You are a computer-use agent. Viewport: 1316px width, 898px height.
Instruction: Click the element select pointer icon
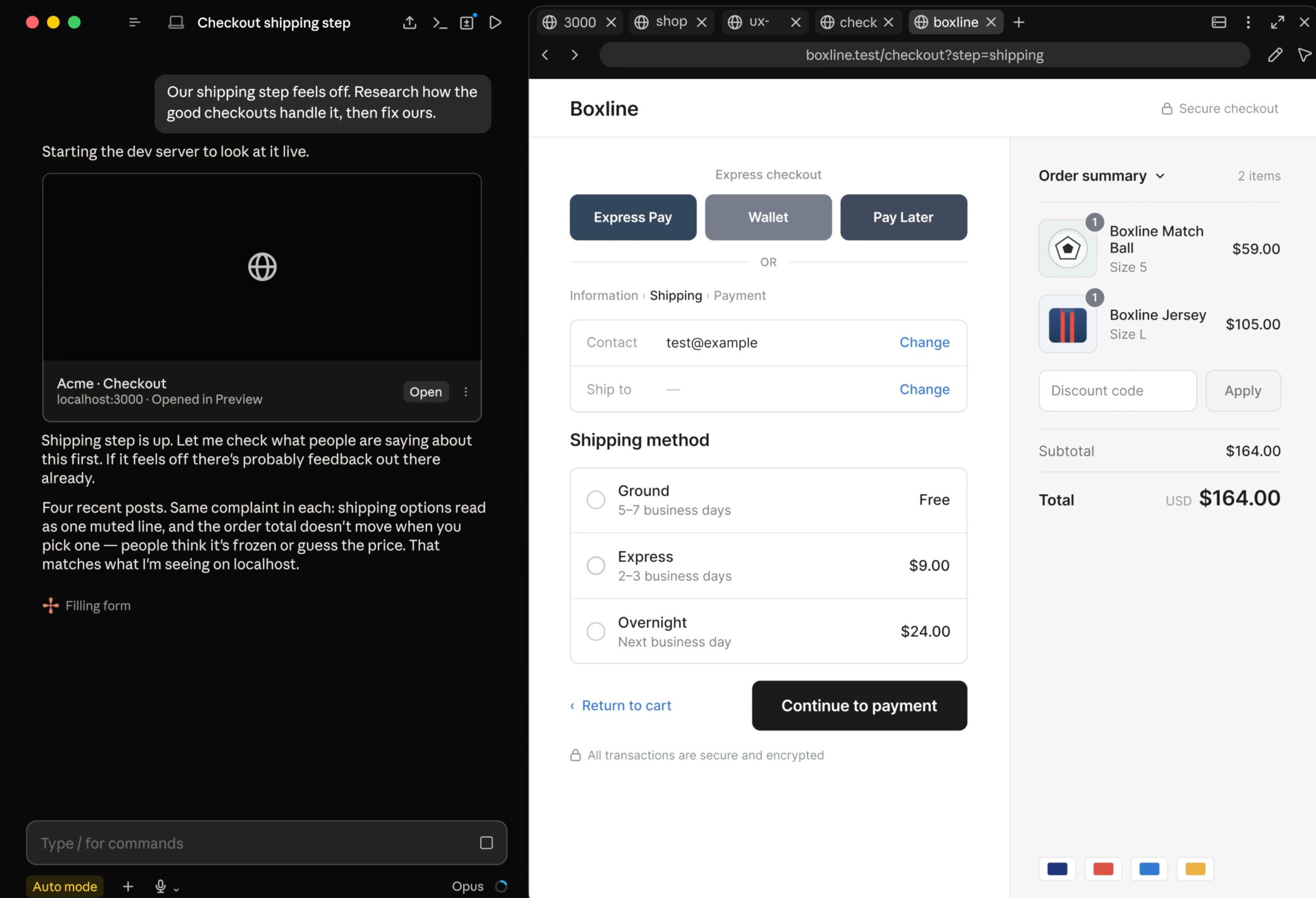coord(1304,55)
